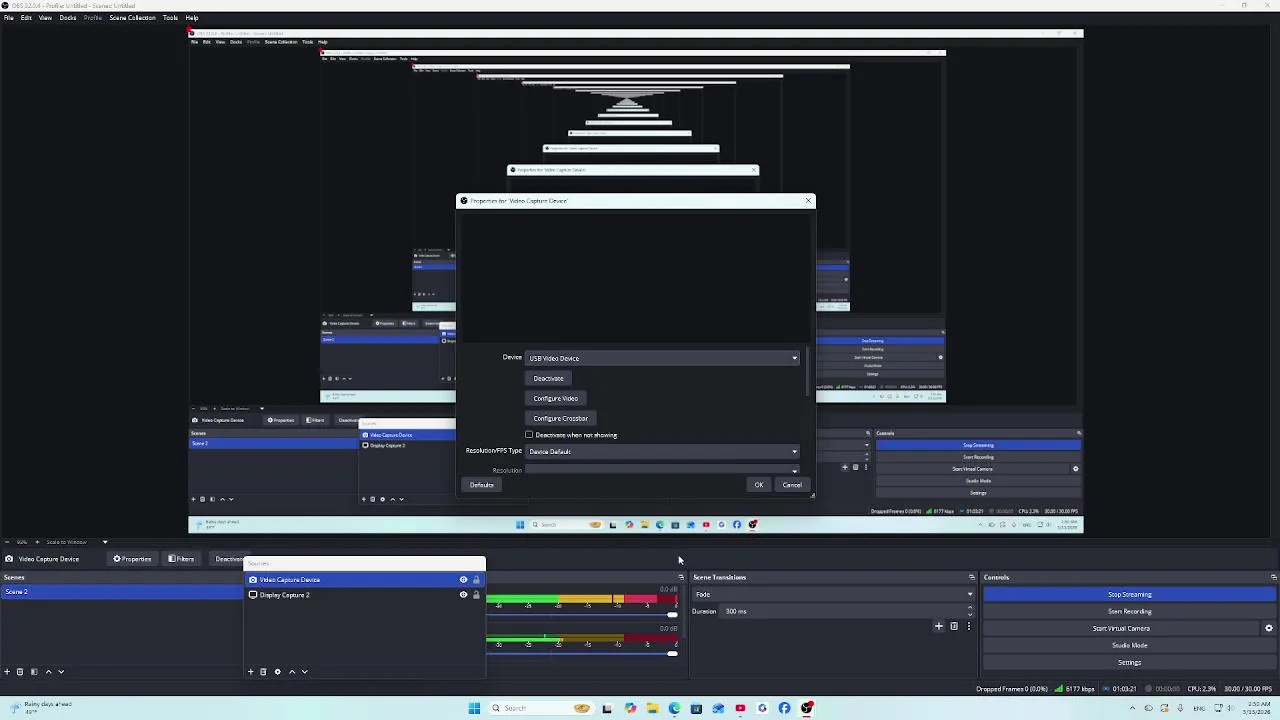This screenshot has width=1280, height=720.
Task: Remove selected source with trash icon
Action: (x=264, y=672)
